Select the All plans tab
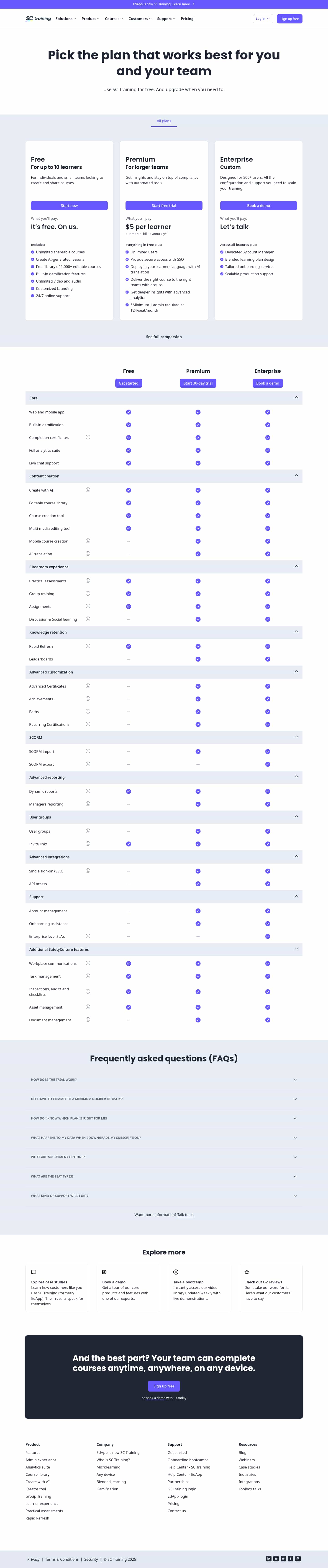Viewport: 328px width, 1568px height. point(164,121)
